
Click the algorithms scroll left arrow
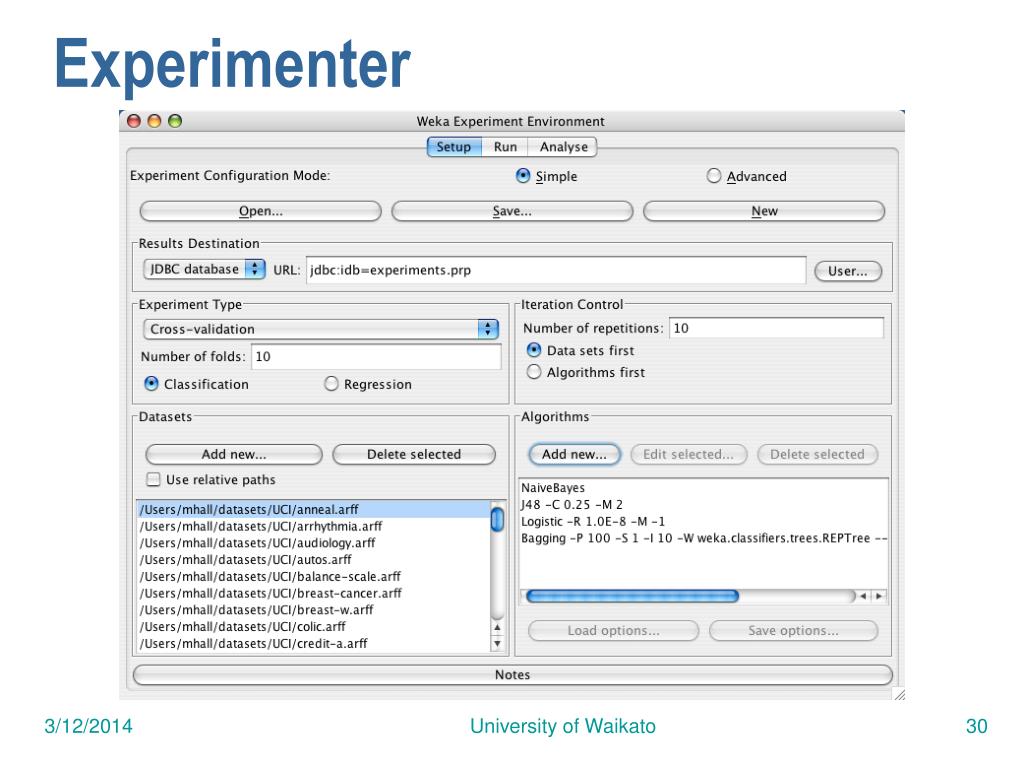pos(863,596)
